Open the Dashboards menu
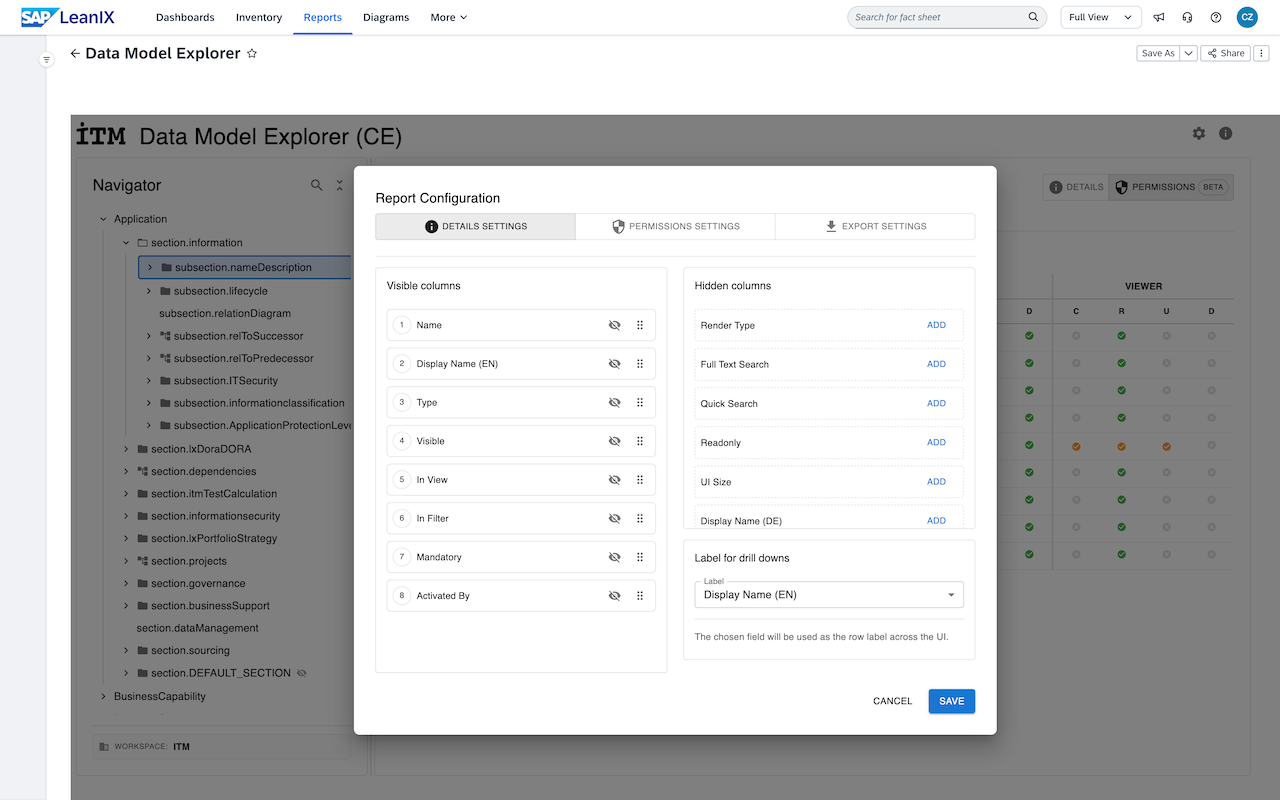The height and width of the screenshot is (800, 1280). (x=185, y=17)
